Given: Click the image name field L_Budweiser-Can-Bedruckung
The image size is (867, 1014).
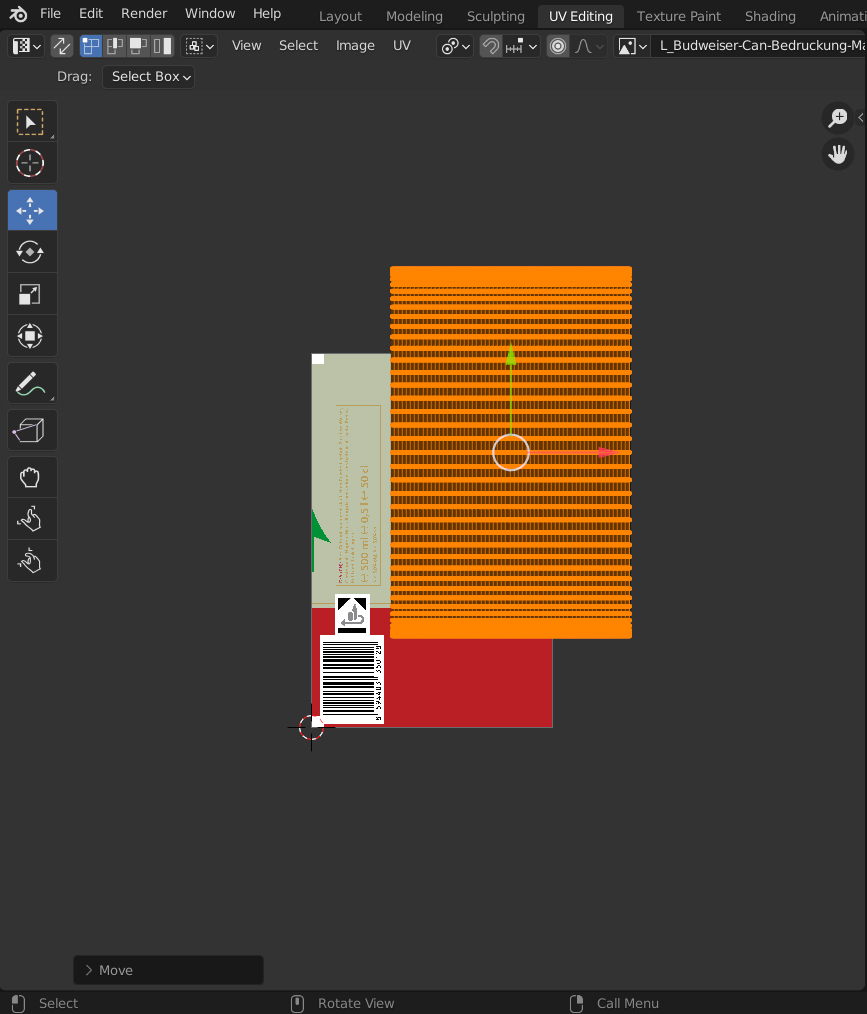Looking at the screenshot, I should (760, 46).
